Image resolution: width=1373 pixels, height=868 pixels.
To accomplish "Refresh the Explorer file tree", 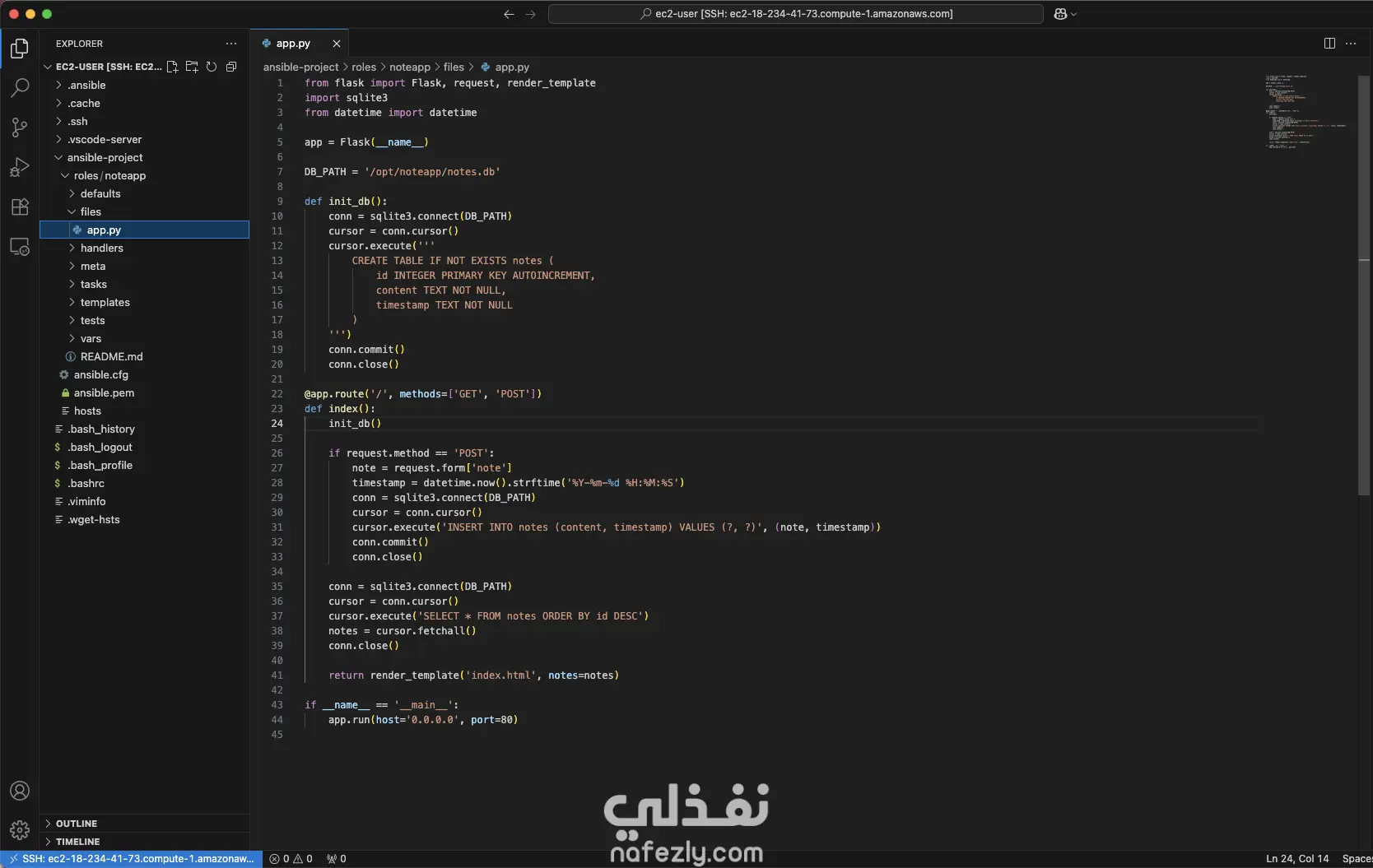I will [x=212, y=67].
